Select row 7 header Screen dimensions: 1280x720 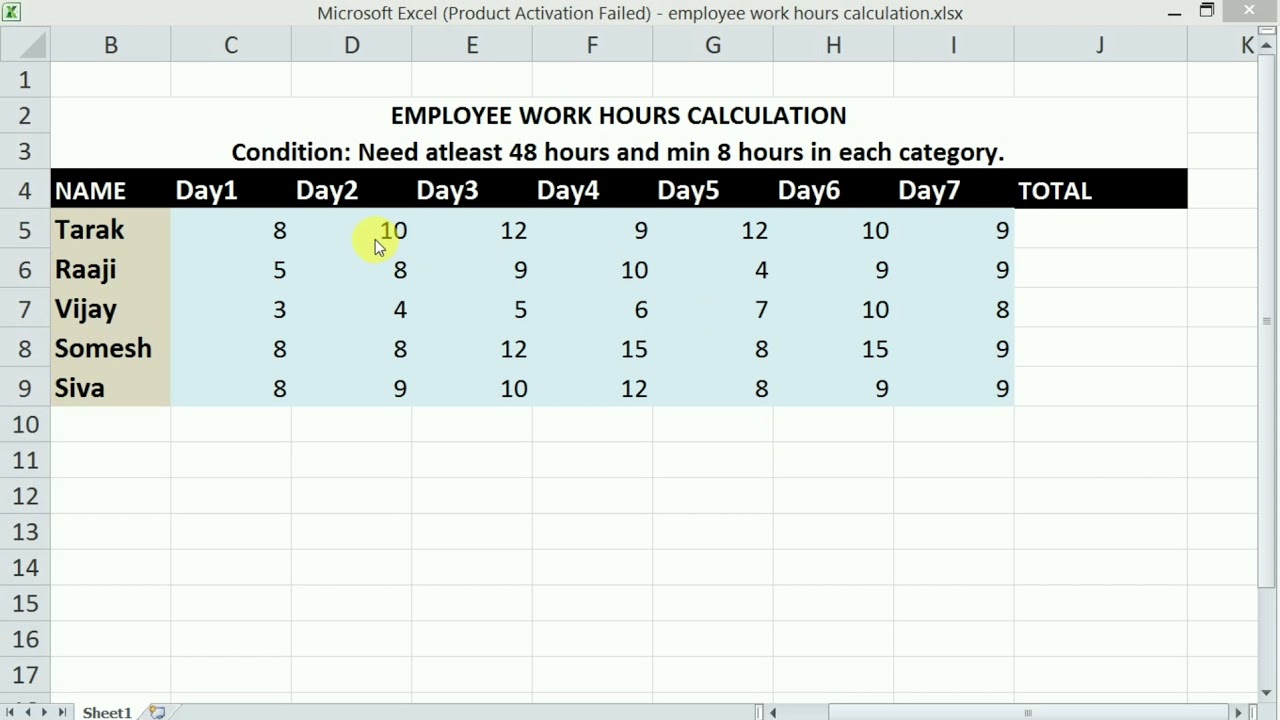pyautogui.click(x=25, y=309)
